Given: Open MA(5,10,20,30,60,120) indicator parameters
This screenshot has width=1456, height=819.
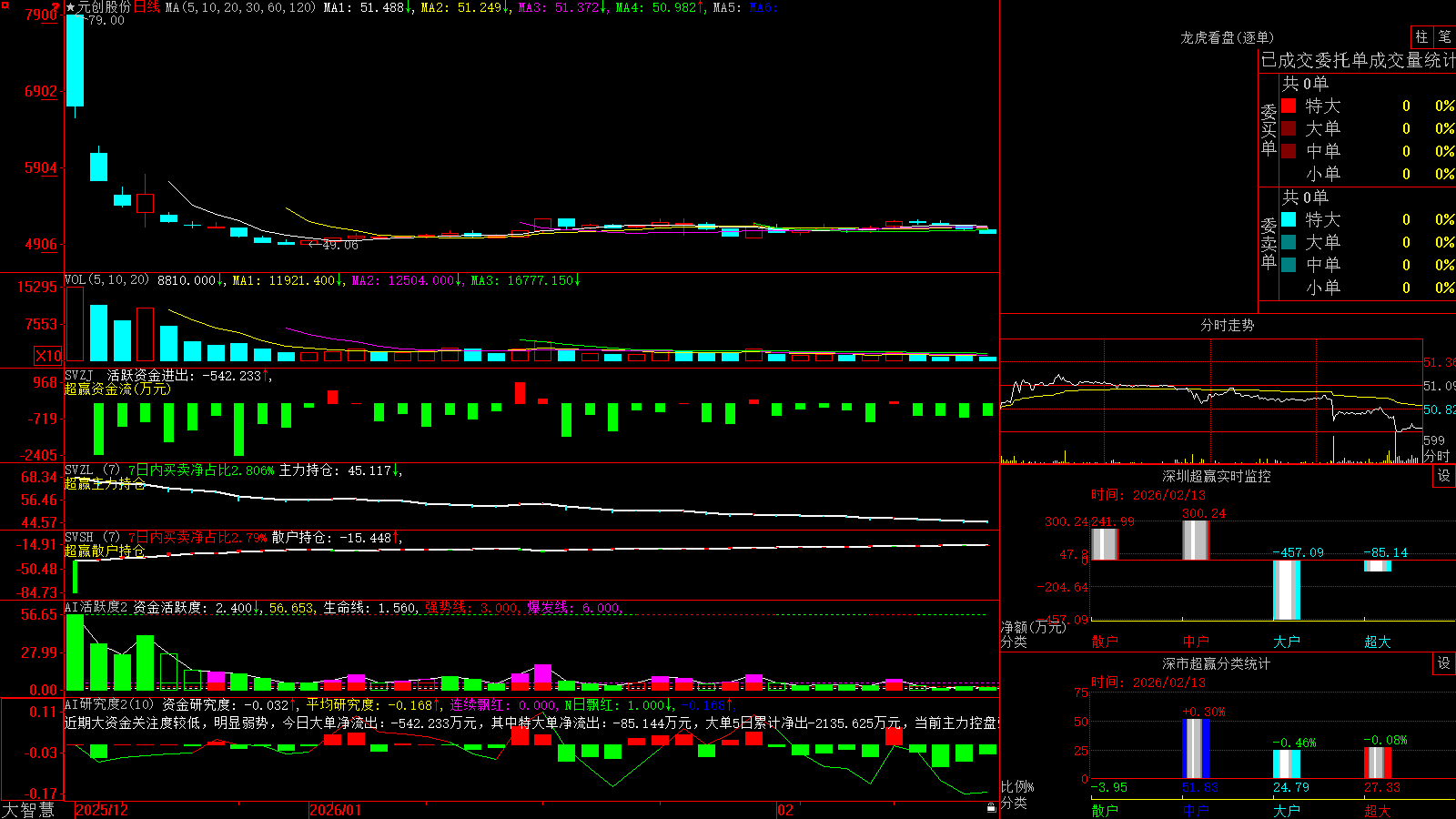Looking at the screenshot, I should (240, 7).
